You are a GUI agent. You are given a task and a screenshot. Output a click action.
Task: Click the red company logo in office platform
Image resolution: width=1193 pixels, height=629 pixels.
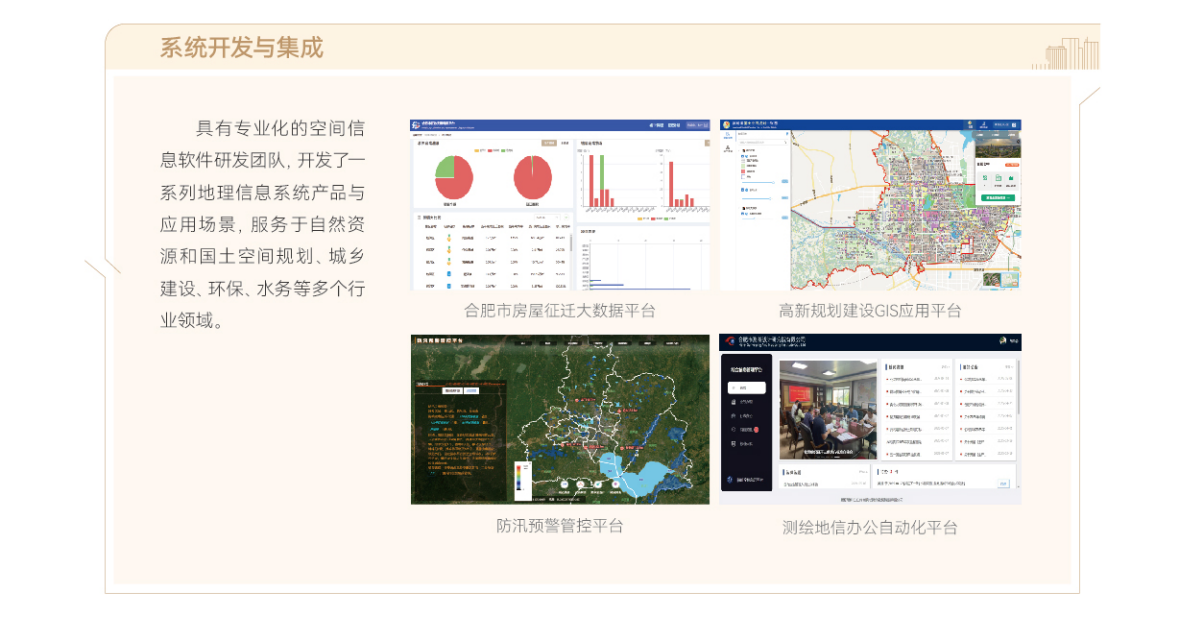point(730,341)
